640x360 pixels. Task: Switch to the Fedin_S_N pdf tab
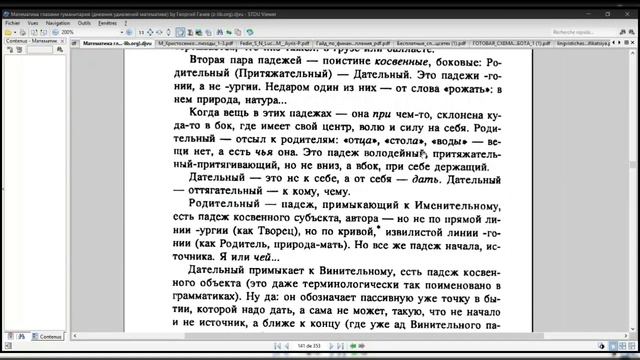pos(274,43)
